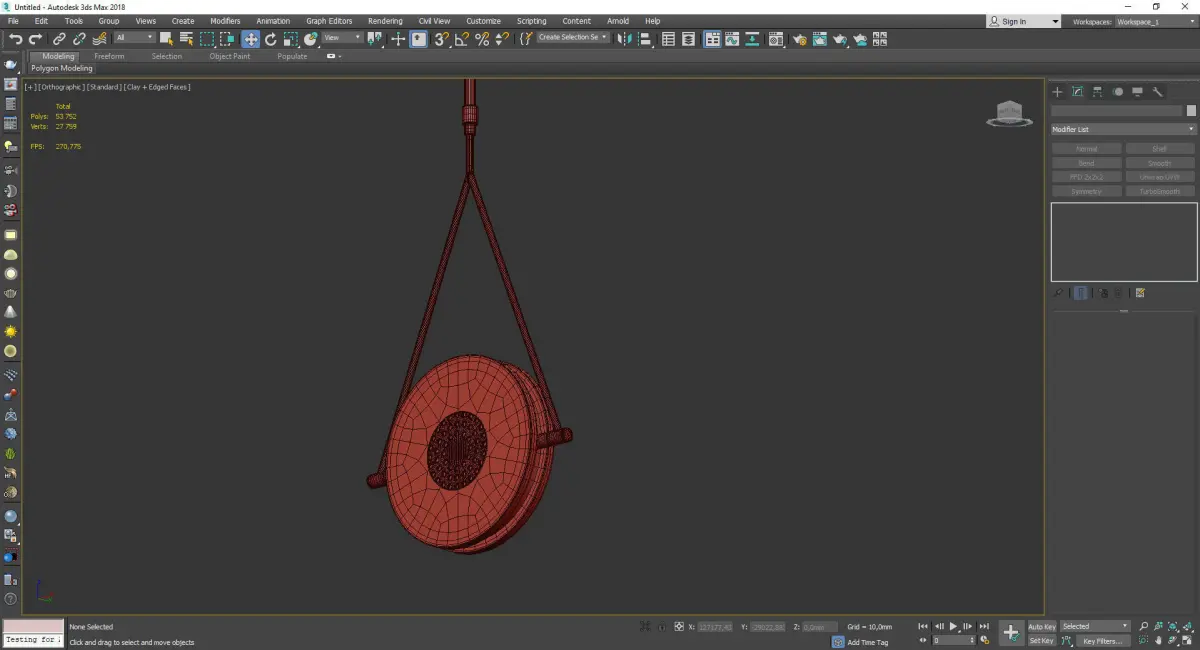This screenshot has height=650, width=1200.
Task: Select the Select and Move tool
Action: 250,39
